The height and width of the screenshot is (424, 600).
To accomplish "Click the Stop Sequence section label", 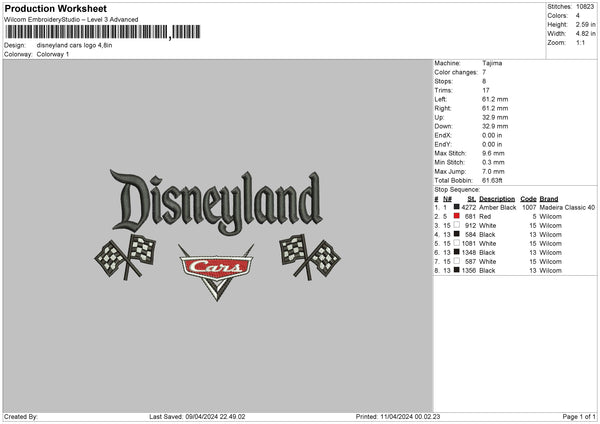I will 457,189.
